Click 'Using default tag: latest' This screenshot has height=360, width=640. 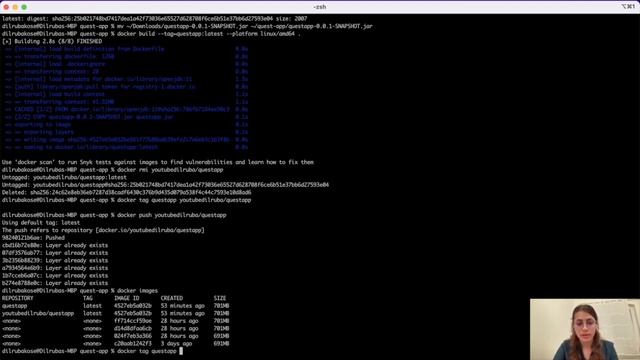pyautogui.click(x=41, y=223)
